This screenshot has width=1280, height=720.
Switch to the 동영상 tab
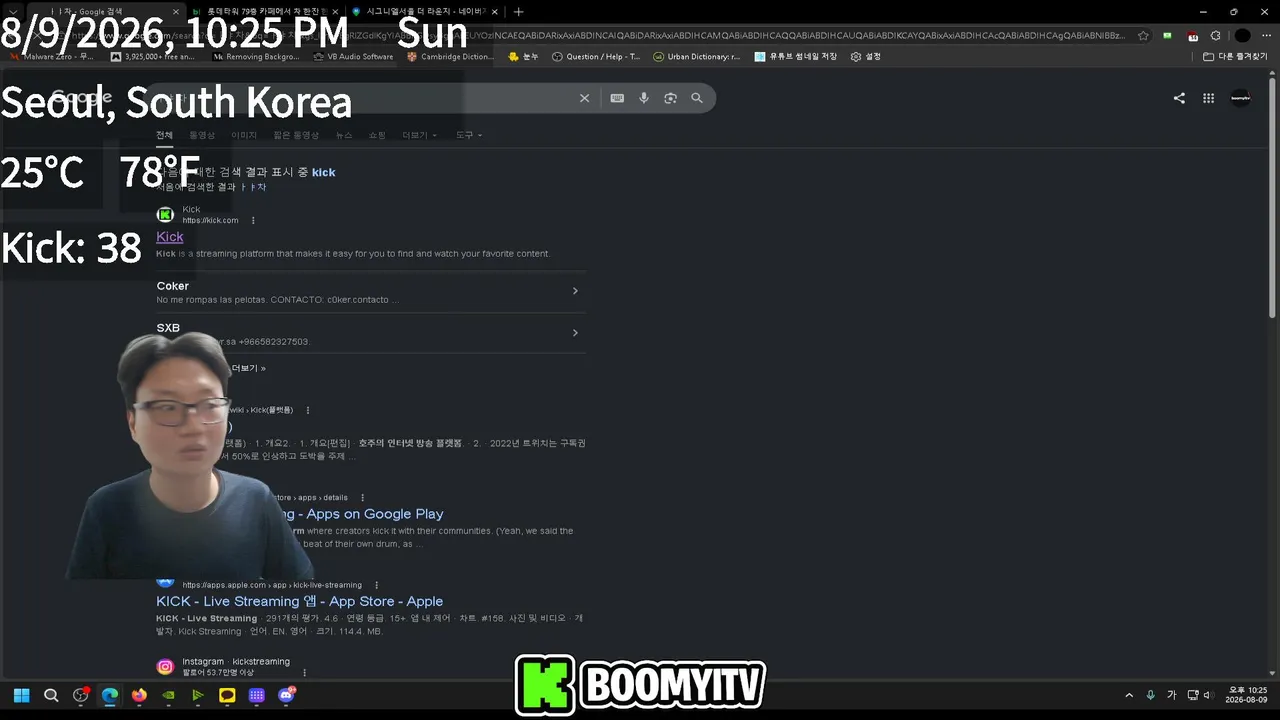[x=202, y=135]
